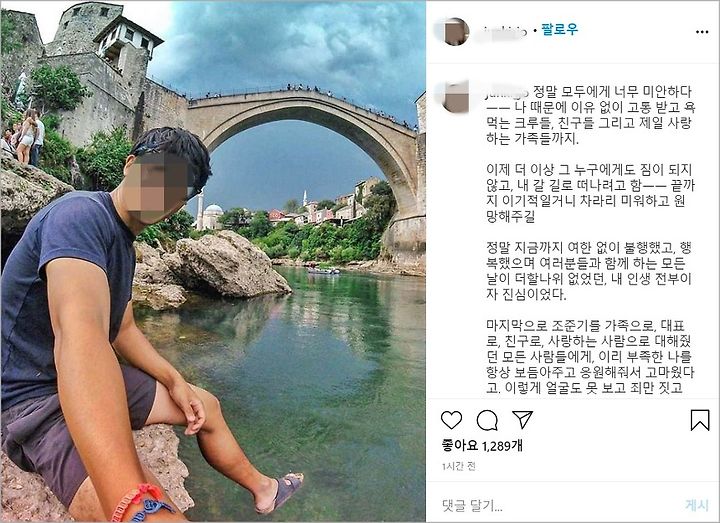Click the pixelated face in the photo
This screenshot has width=720, height=523.
156,185
